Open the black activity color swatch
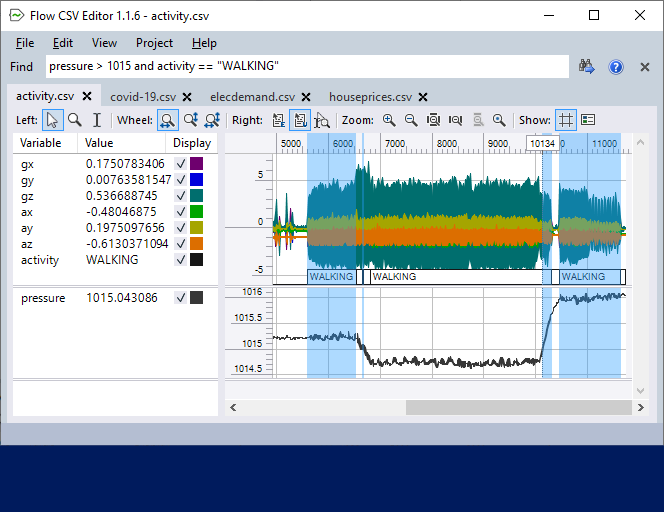 196,260
